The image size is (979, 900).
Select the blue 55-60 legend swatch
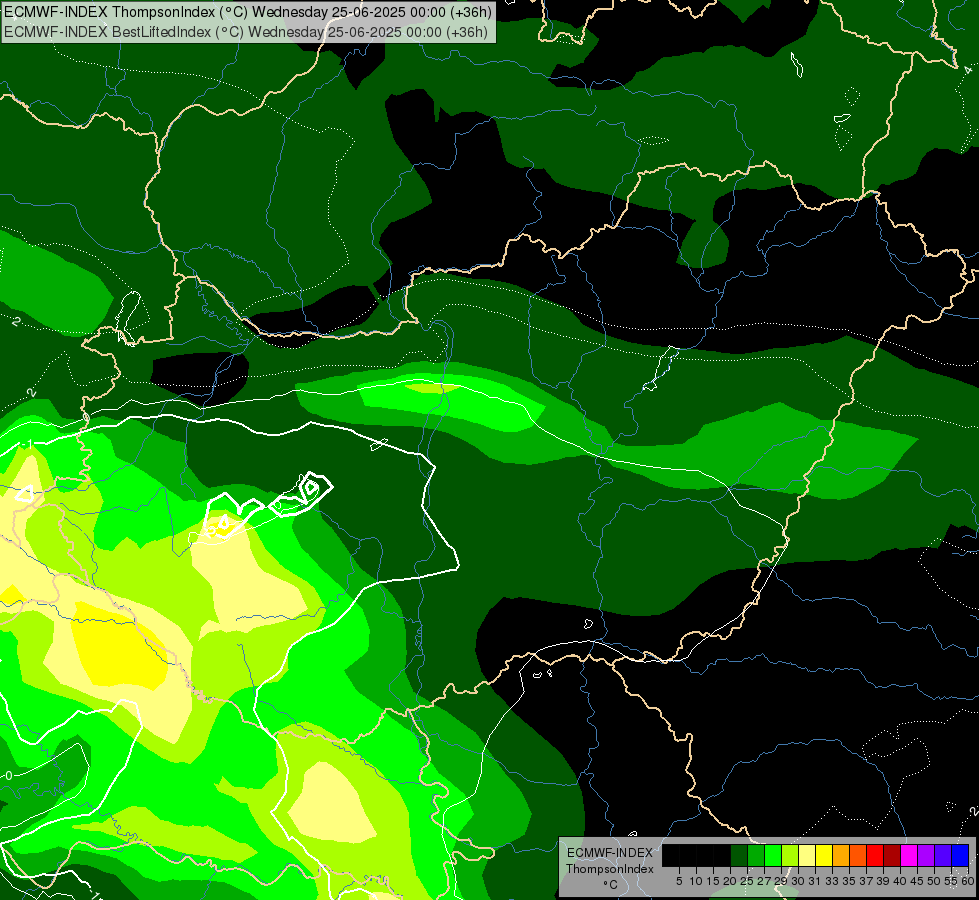(x=959, y=855)
